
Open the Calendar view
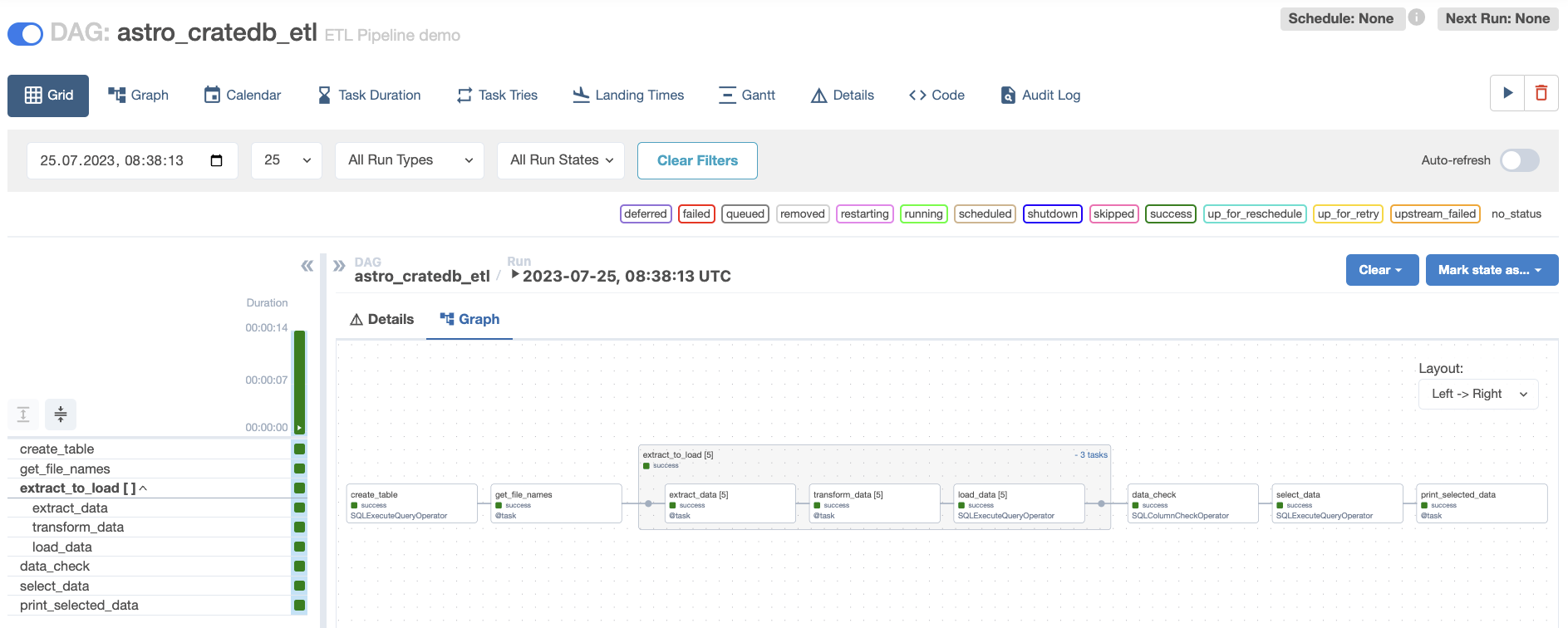tap(243, 95)
